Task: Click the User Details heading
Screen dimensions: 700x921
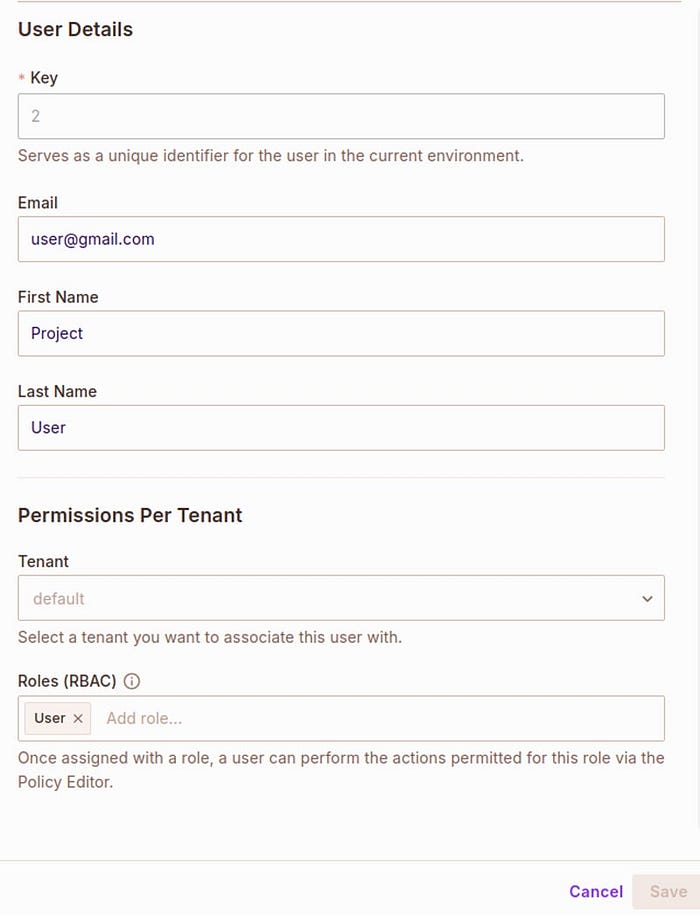Action: (75, 29)
